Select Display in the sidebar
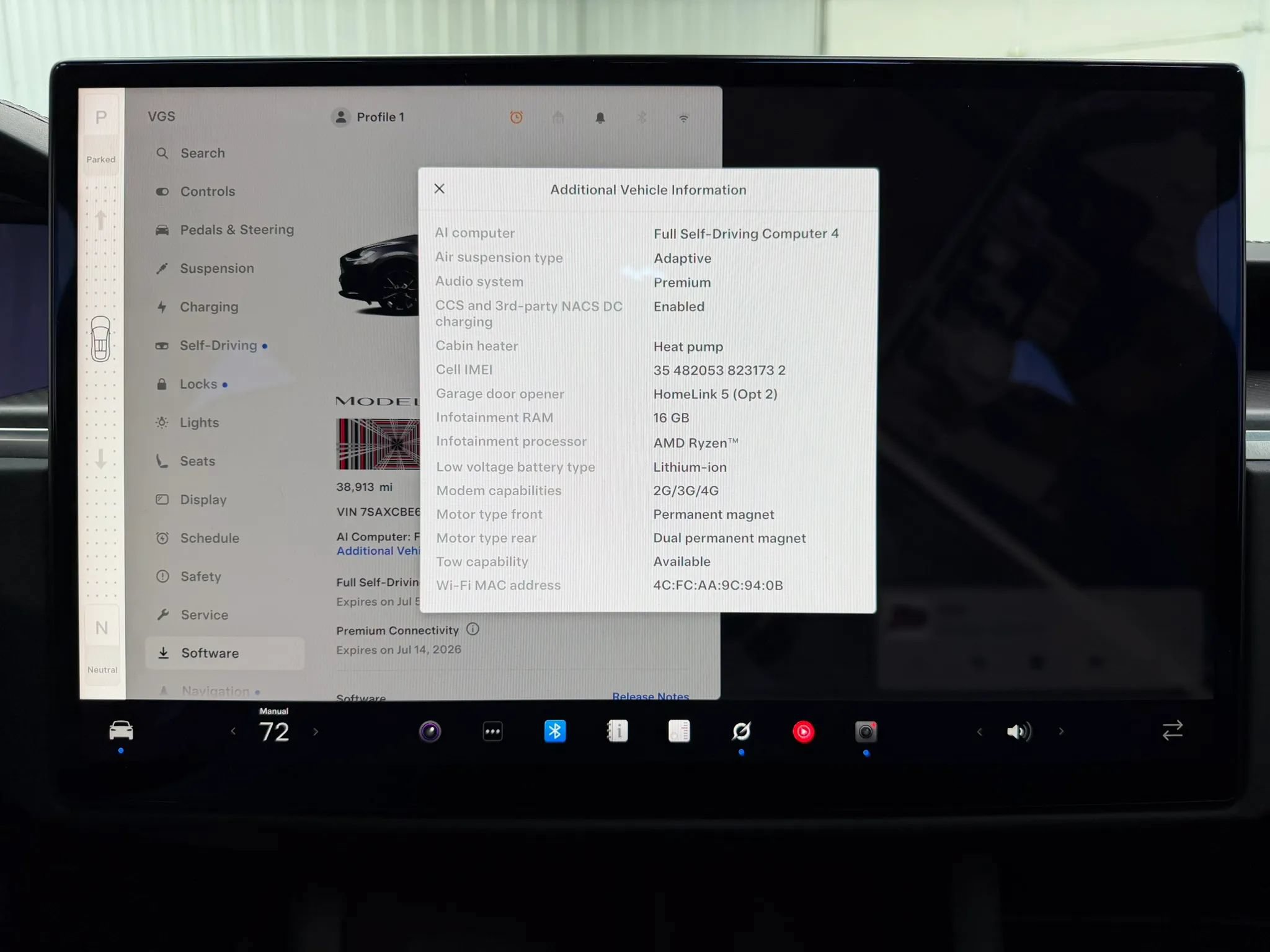 (191, 500)
